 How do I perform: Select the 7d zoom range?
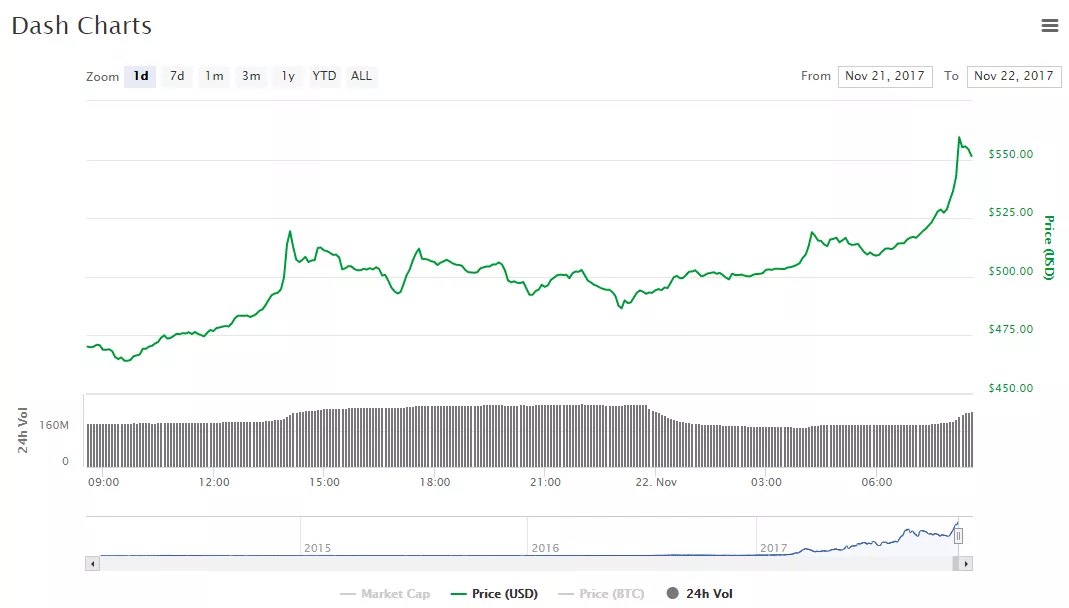click(177, 76)
